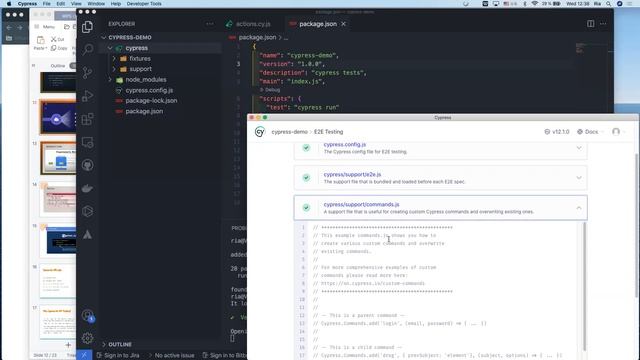Open the Explorer view in VS Code

click(87, 27)
